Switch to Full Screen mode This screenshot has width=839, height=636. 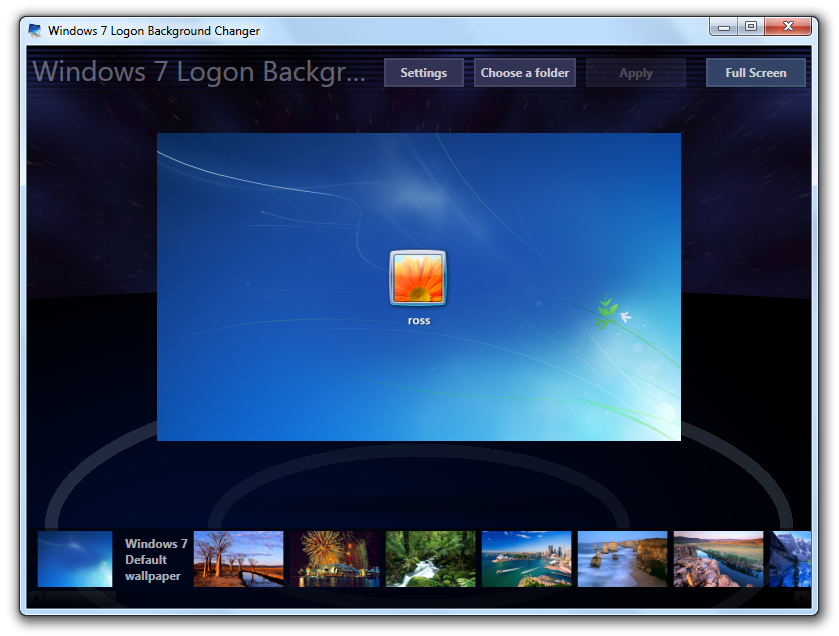pyautogui.click(x=755, y=73)
